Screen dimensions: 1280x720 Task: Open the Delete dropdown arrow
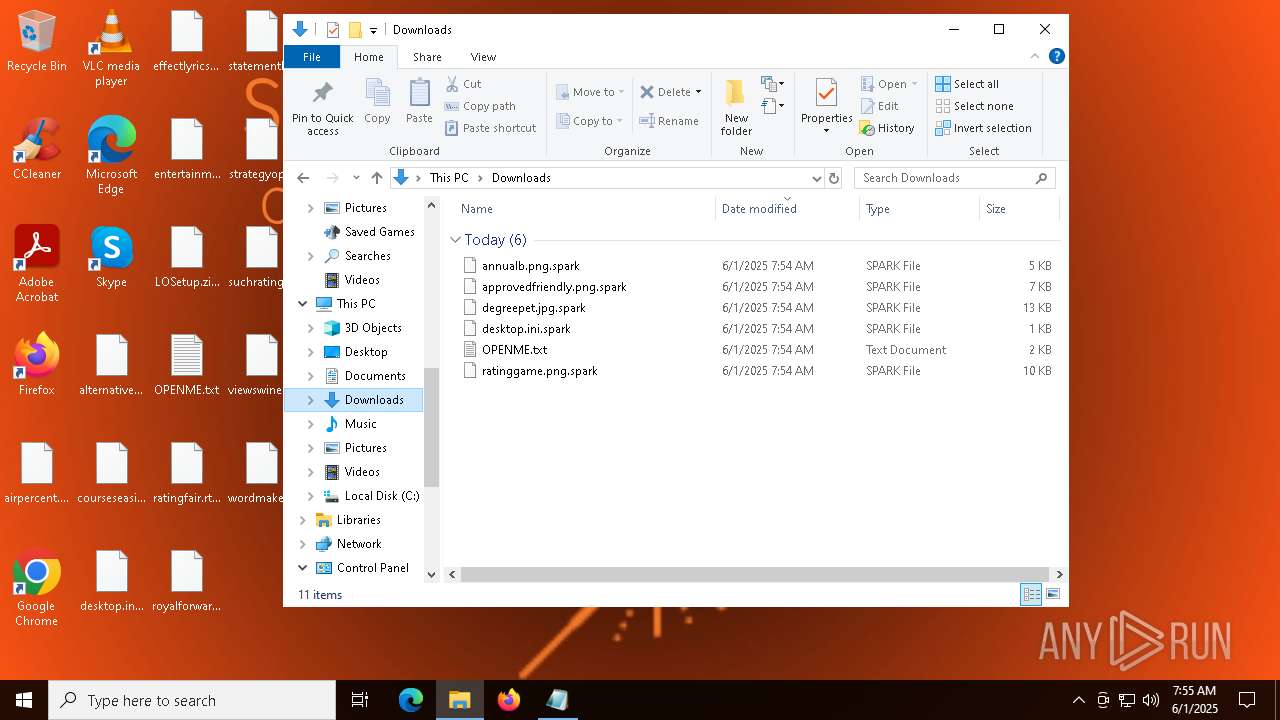point(698,92)
